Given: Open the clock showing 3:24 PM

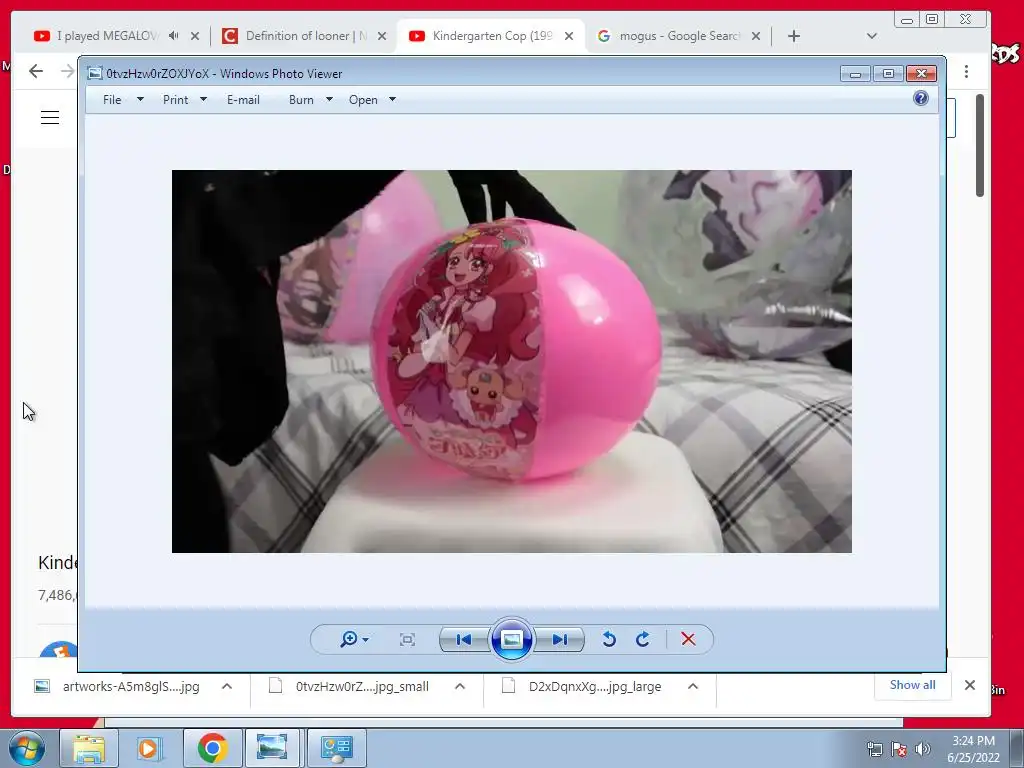Looking at the screenshot, I should click(973, 749).
